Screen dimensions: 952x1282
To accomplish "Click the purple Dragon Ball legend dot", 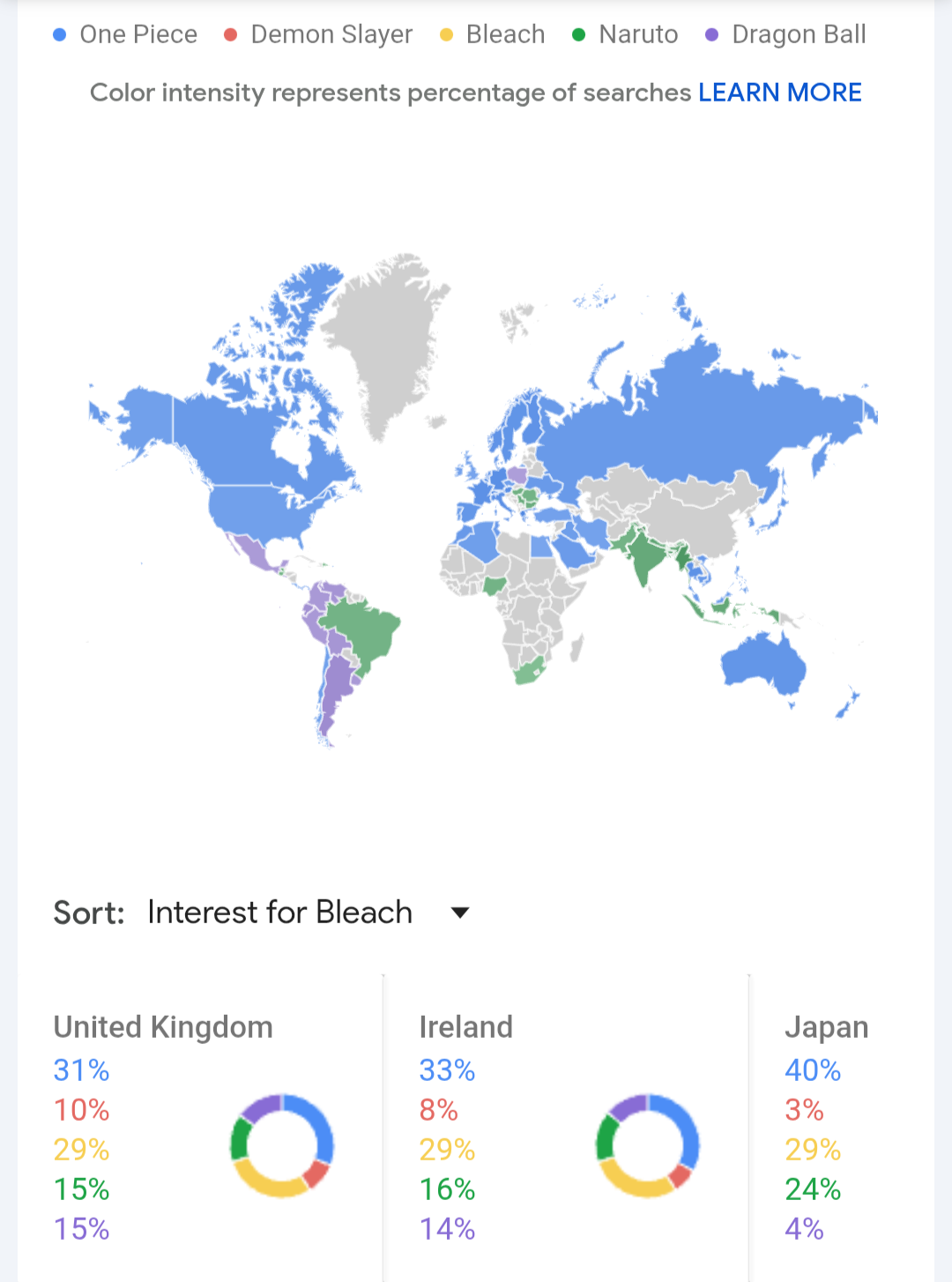I will pyautogui.click(x=712, y=35).
